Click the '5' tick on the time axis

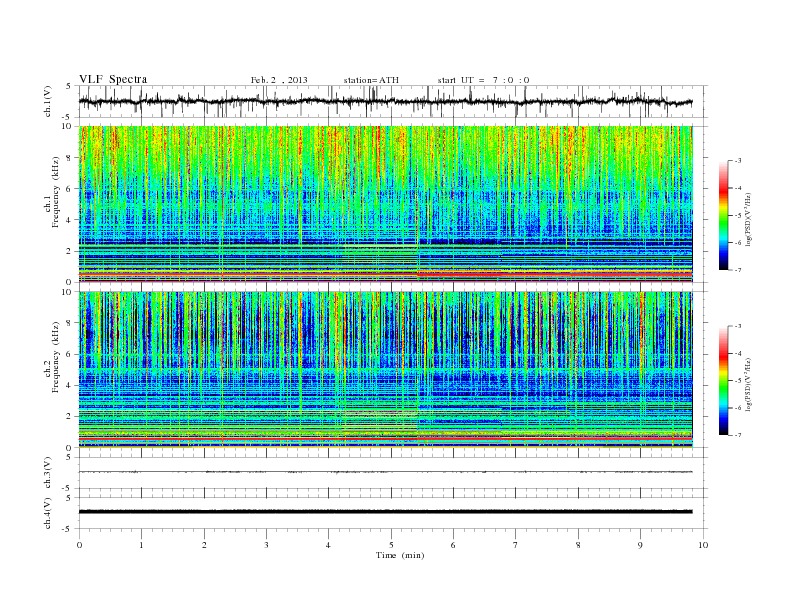[391, 545]
